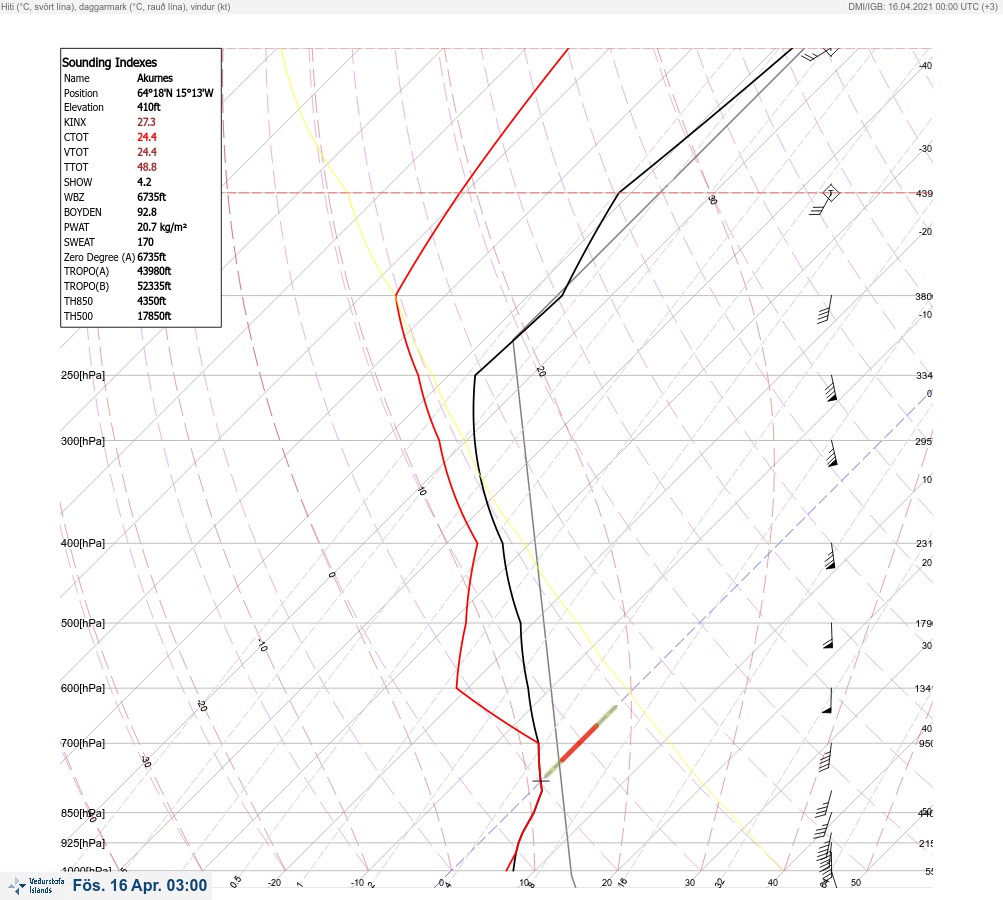Screen dimensions: 1003x900
Task: Click the position value 64°18'N 15°13'W
Action: tap(175, 93)
